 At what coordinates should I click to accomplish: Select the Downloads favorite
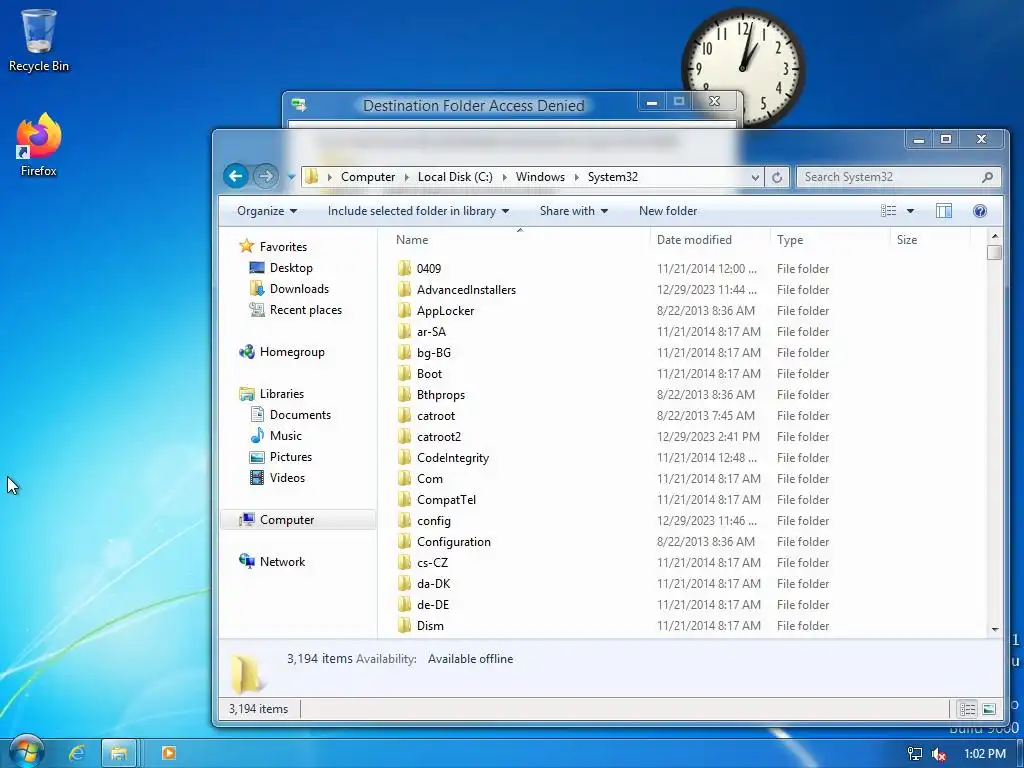(289, 289)
